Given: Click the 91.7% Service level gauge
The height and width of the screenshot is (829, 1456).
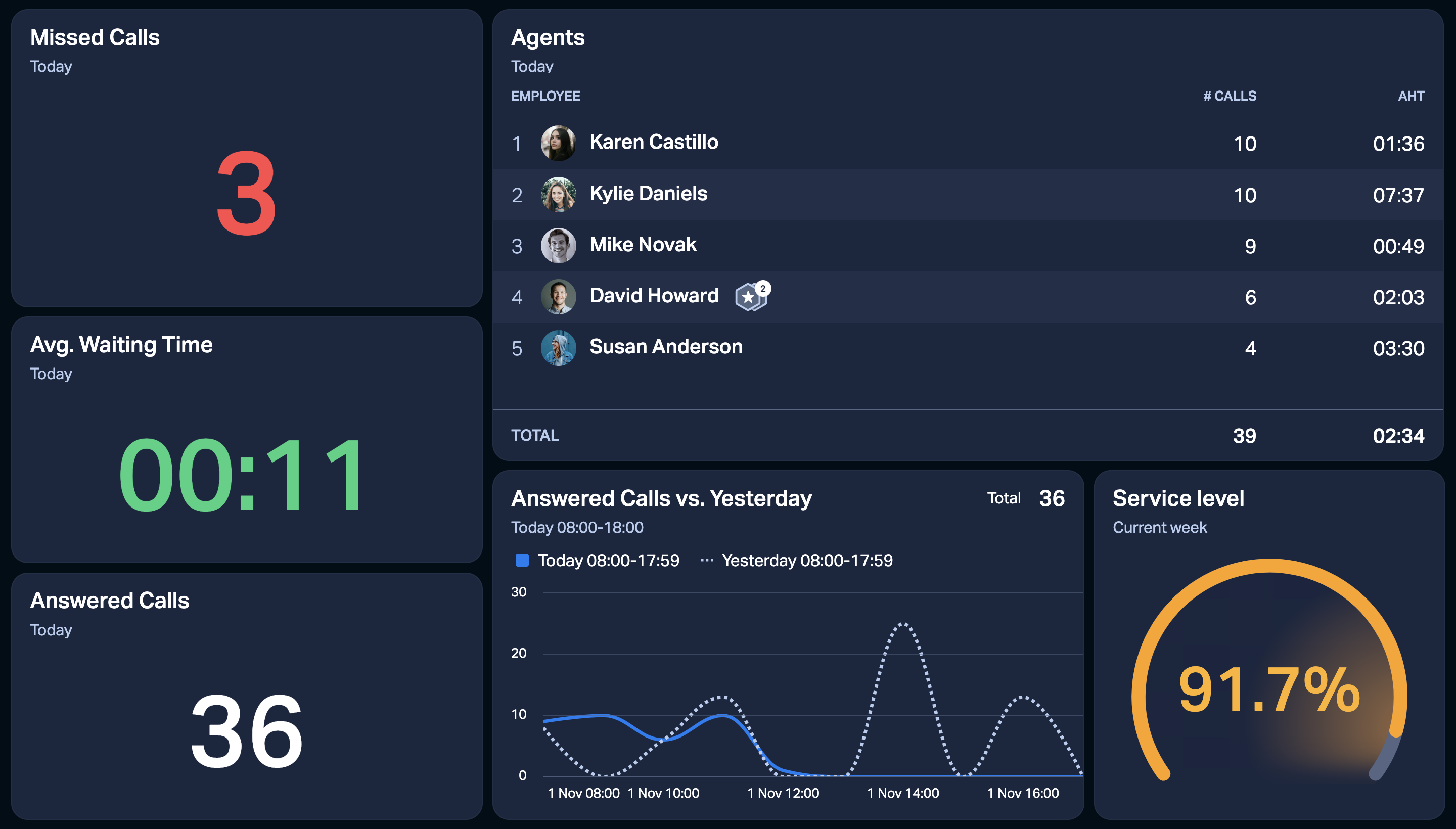Looking at the screenshot, I should point(1269,690).
